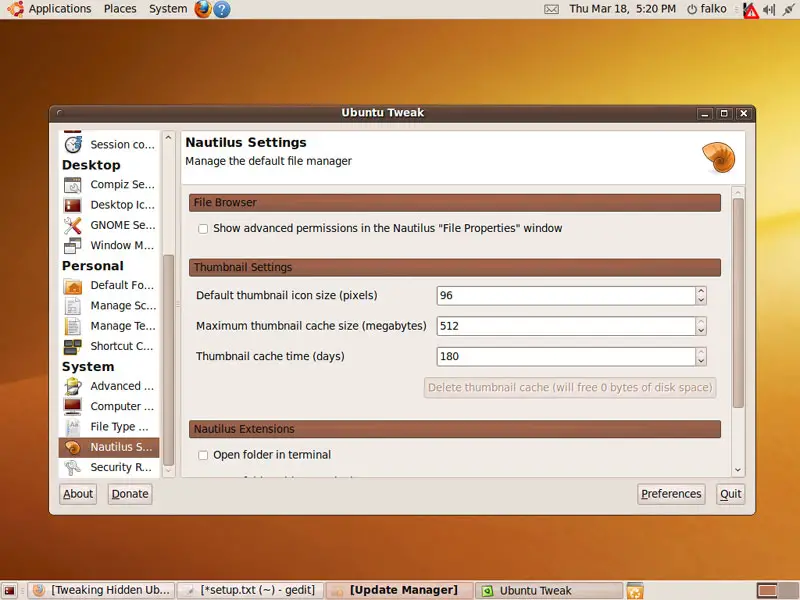This screenshot has width=800, height=600.
Task: Tick the Open folder in terminal checkbox
Action: (x=203, y=455)
